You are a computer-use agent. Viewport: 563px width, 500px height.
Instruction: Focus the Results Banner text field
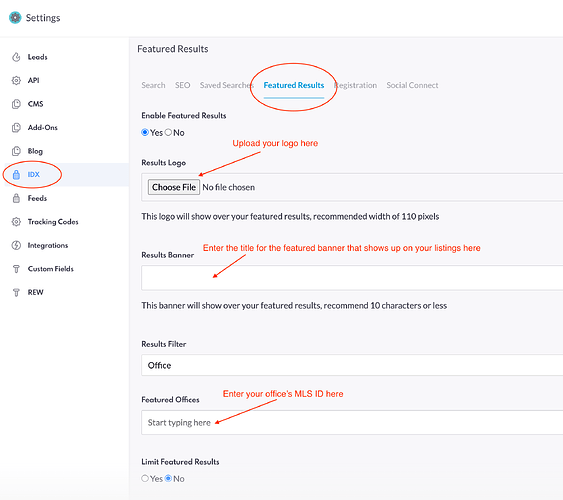[352, 278]
